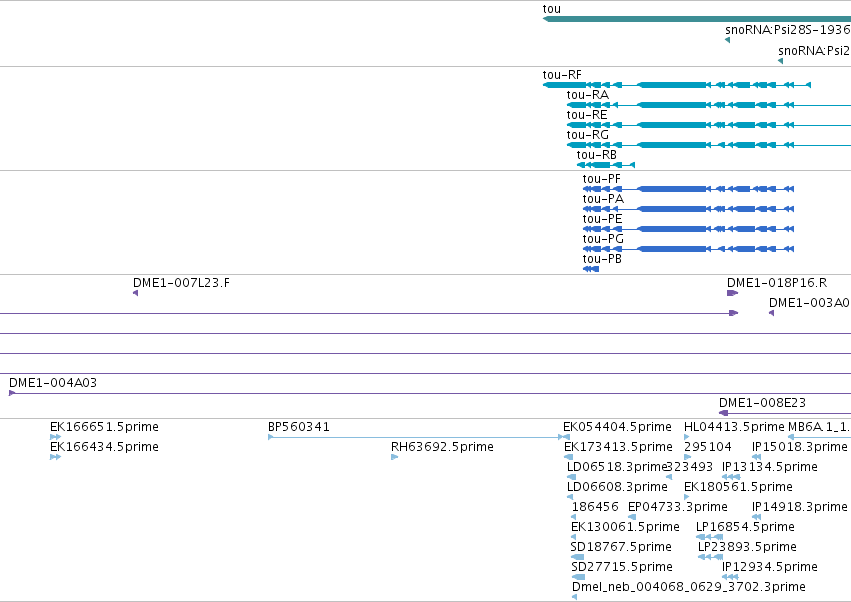Open the DME1-008E23 clone label
The image size is (851, 602).
762,403
